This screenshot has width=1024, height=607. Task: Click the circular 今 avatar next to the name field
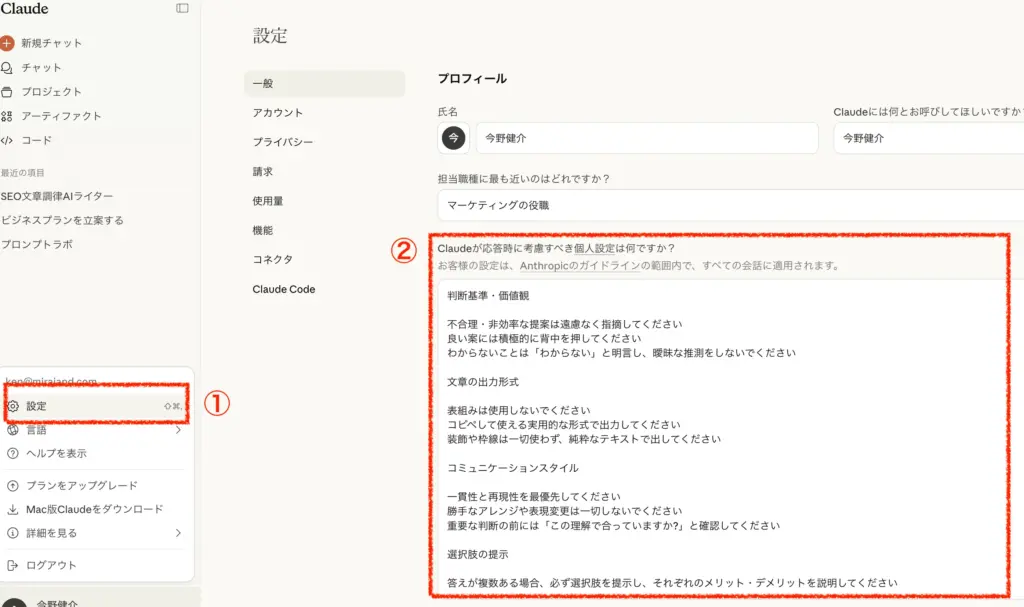click(453, 138)
